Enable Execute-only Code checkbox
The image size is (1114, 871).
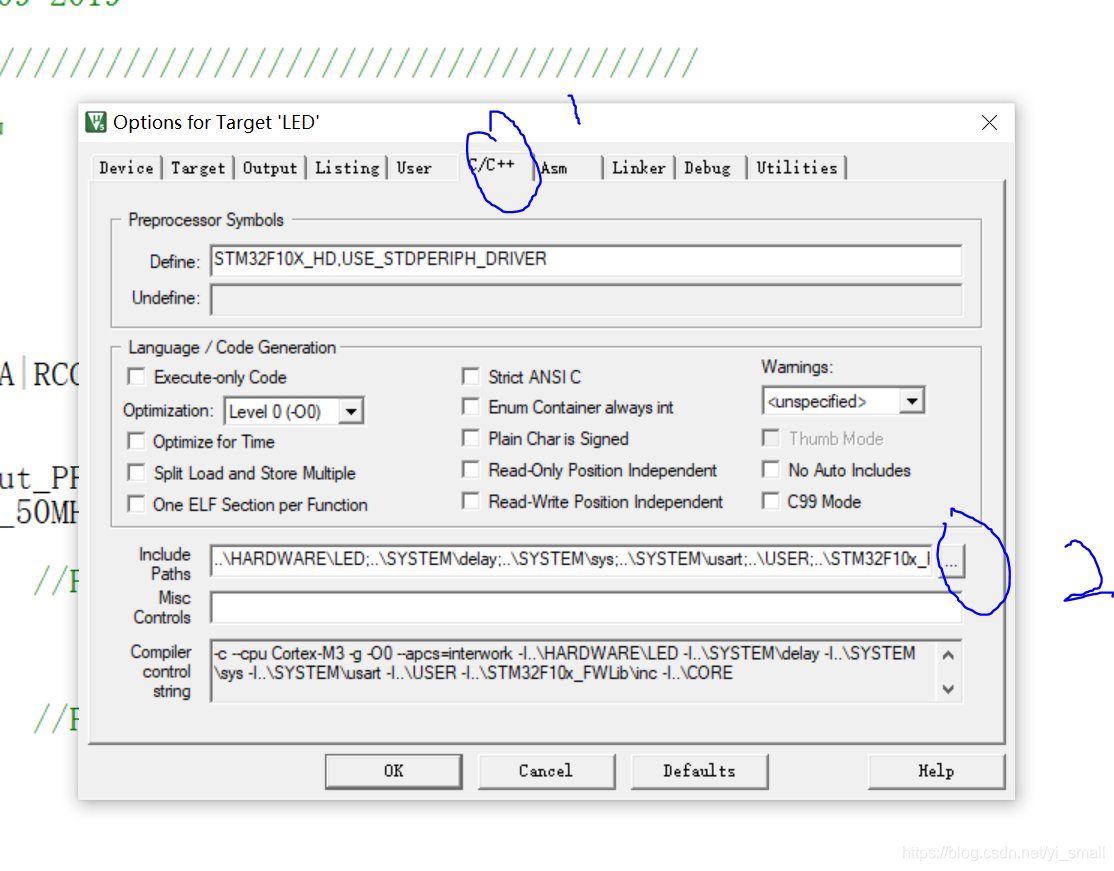[136, 377]
